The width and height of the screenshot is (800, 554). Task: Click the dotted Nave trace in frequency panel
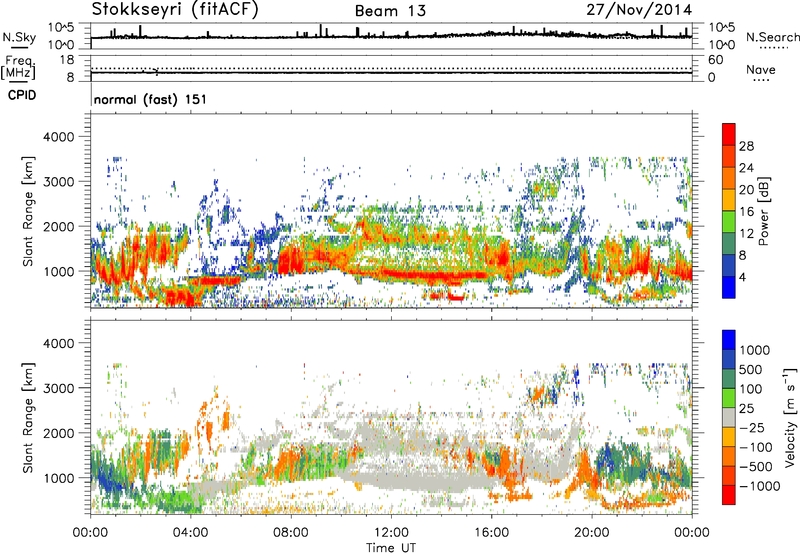[391, 68]
